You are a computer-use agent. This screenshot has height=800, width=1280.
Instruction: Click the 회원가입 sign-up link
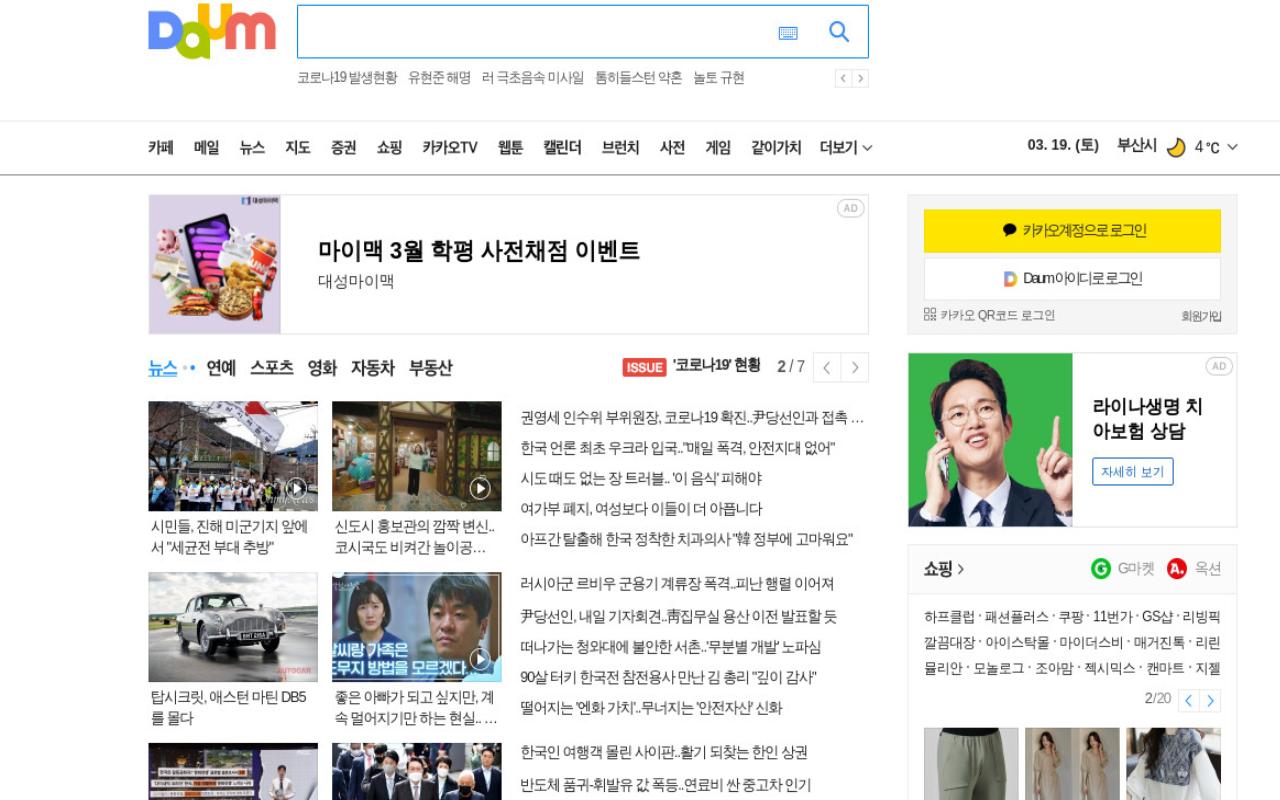[1201, 316]
